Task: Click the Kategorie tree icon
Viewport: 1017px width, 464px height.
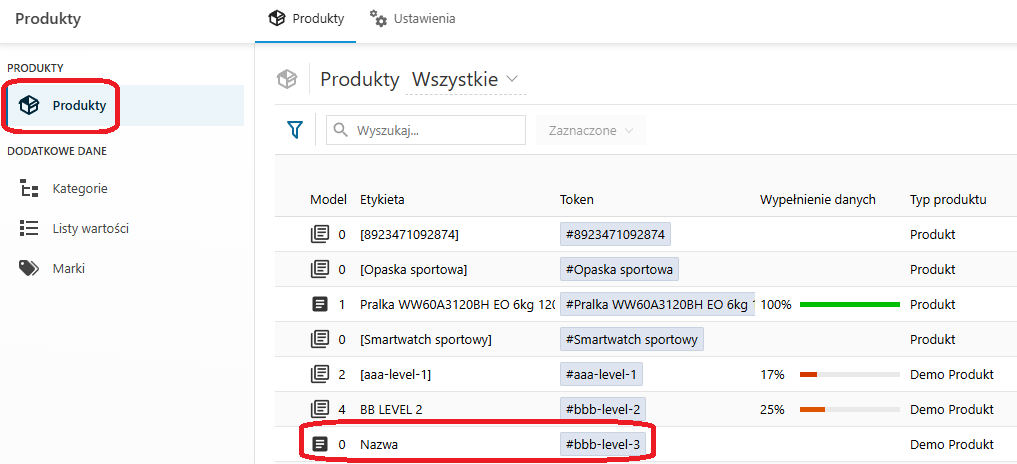Action: click(29, 189)
